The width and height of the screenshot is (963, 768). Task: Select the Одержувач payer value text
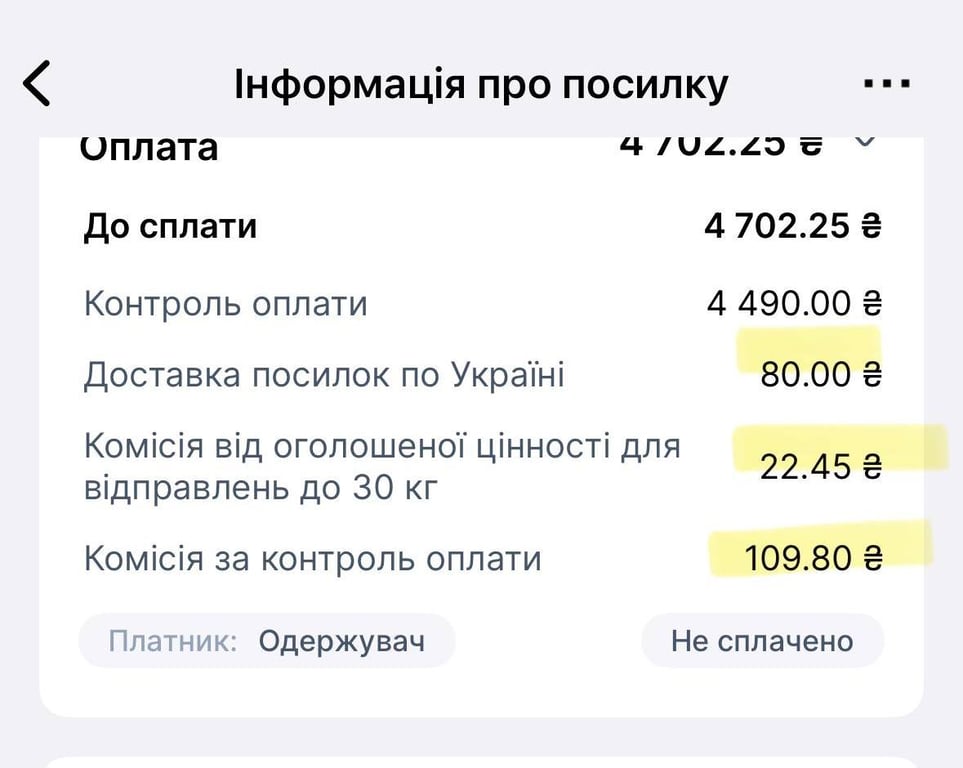pos(342,641)
